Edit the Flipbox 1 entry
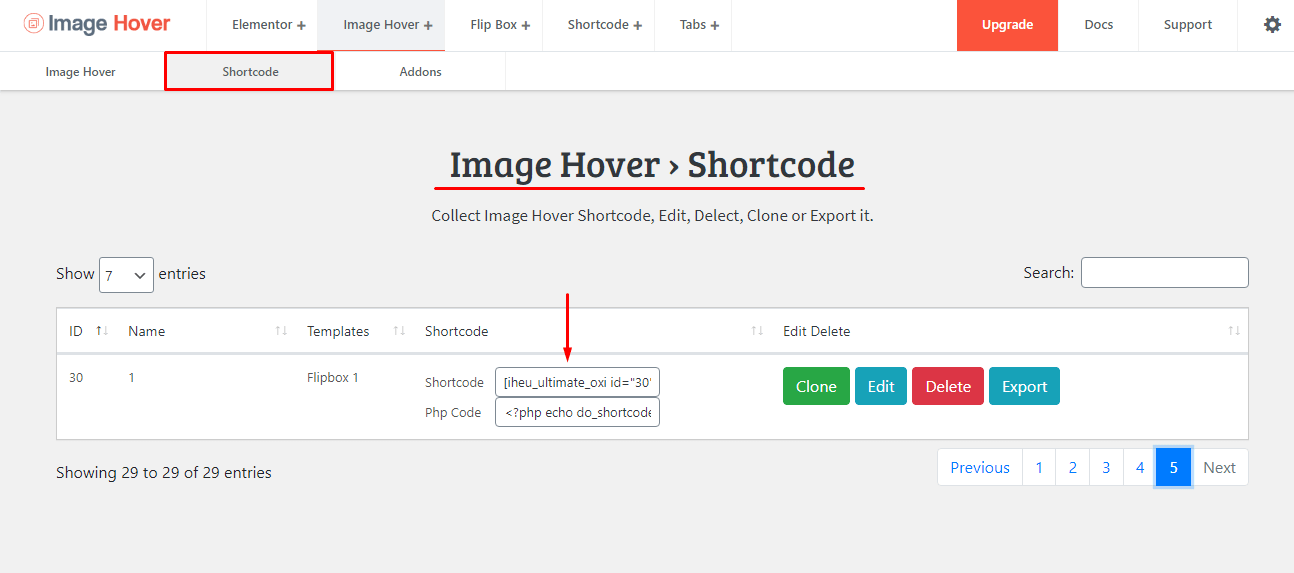The height and width of the screenshot is (573, 1294). pos(881,386)
